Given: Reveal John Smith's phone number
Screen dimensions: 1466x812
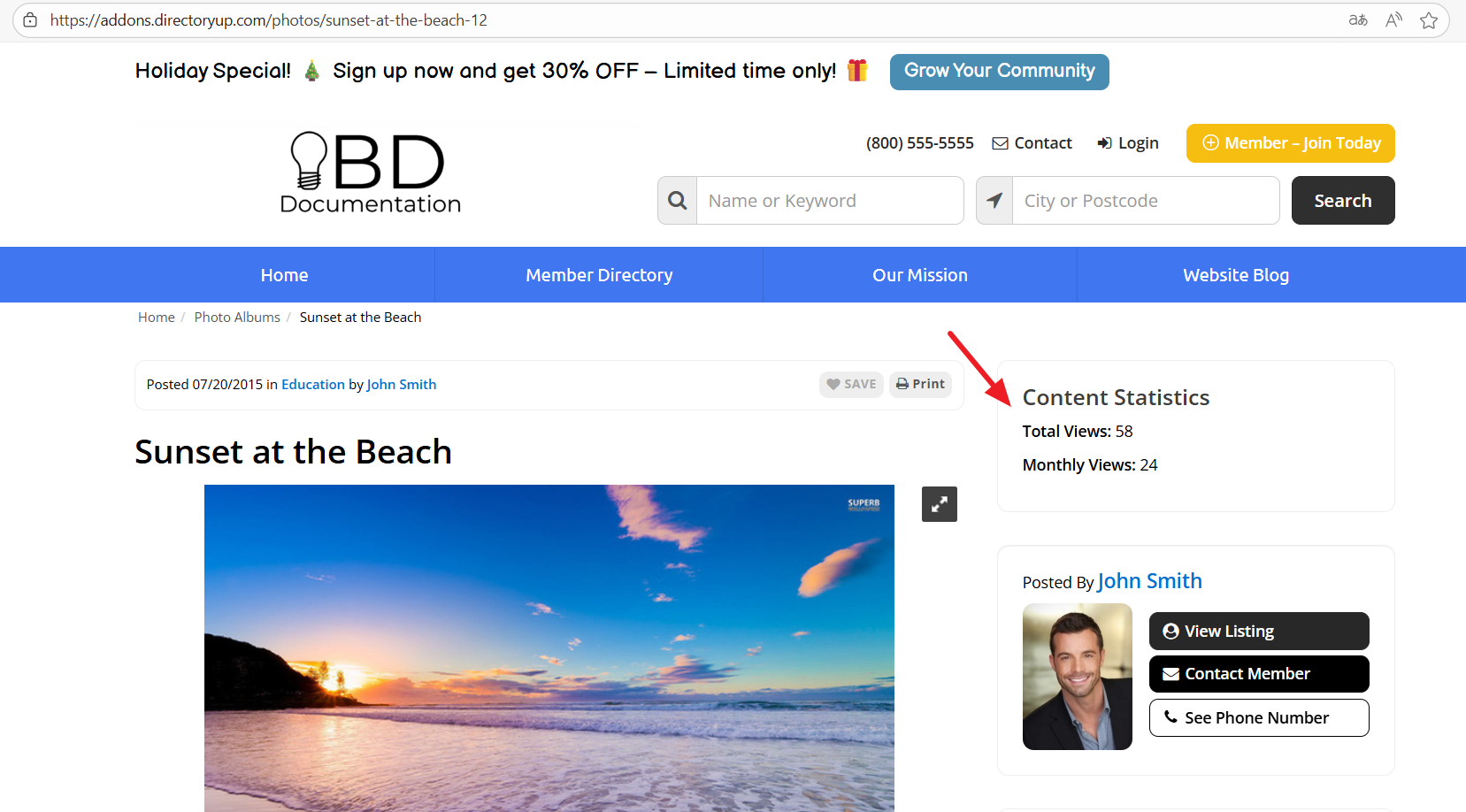Looking at the screenshot, I should tap(1259, 717).
